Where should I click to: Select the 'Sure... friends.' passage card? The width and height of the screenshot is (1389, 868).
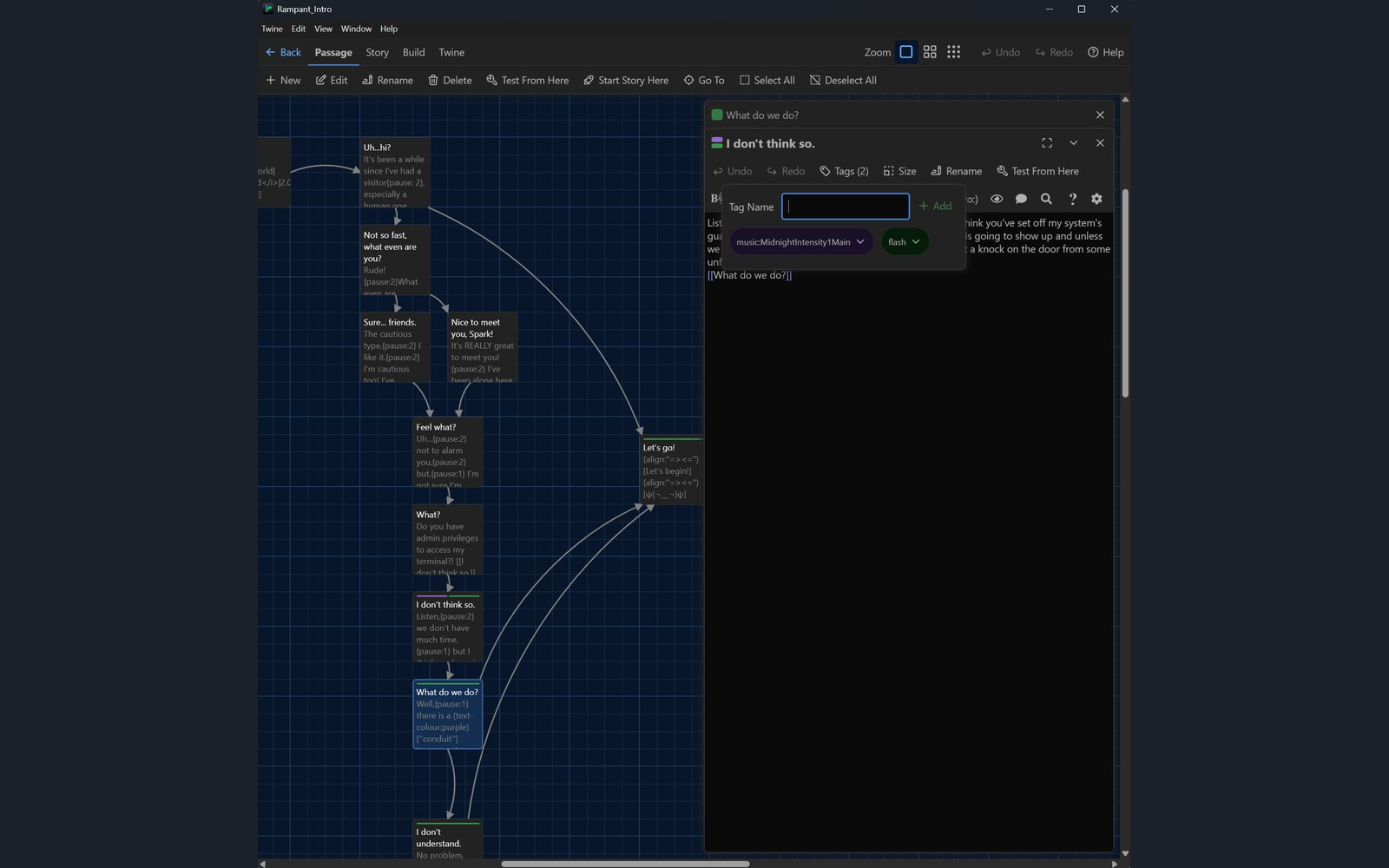point(395,347)
